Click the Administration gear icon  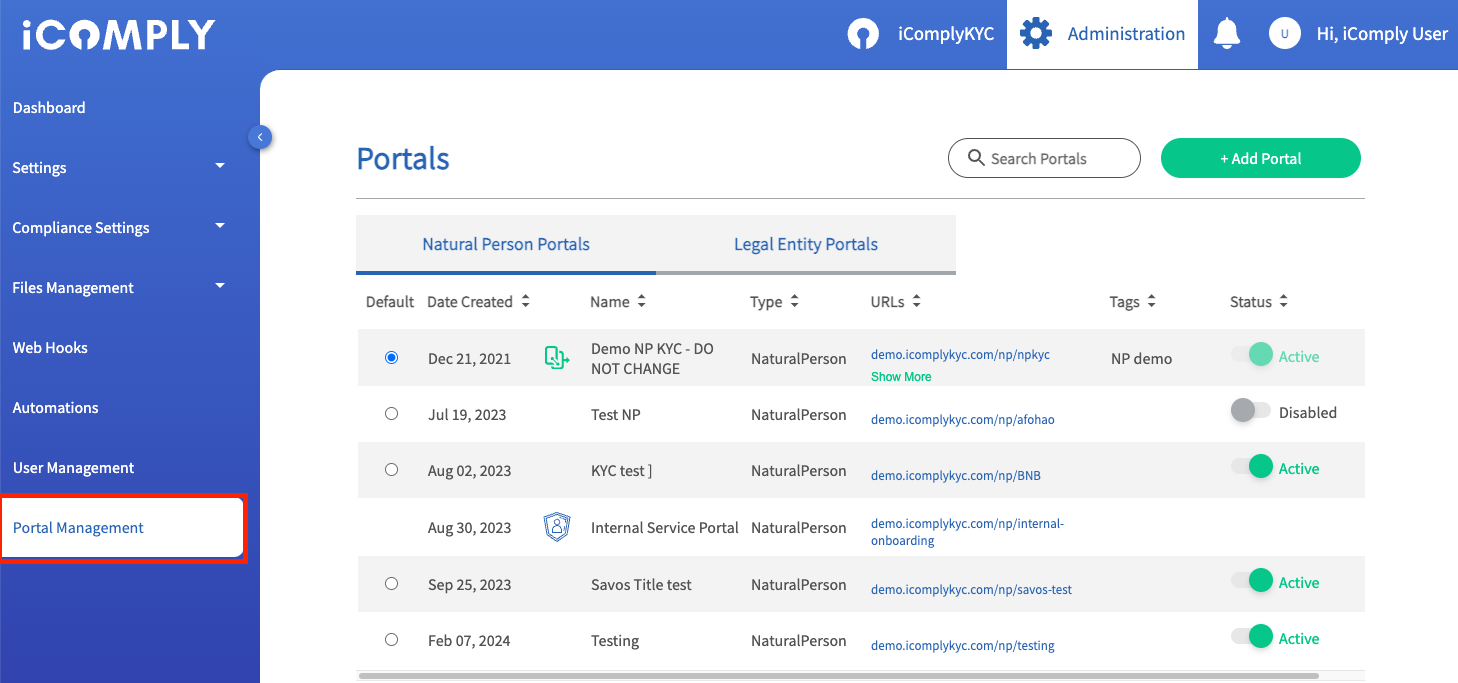click(1036, 34)
